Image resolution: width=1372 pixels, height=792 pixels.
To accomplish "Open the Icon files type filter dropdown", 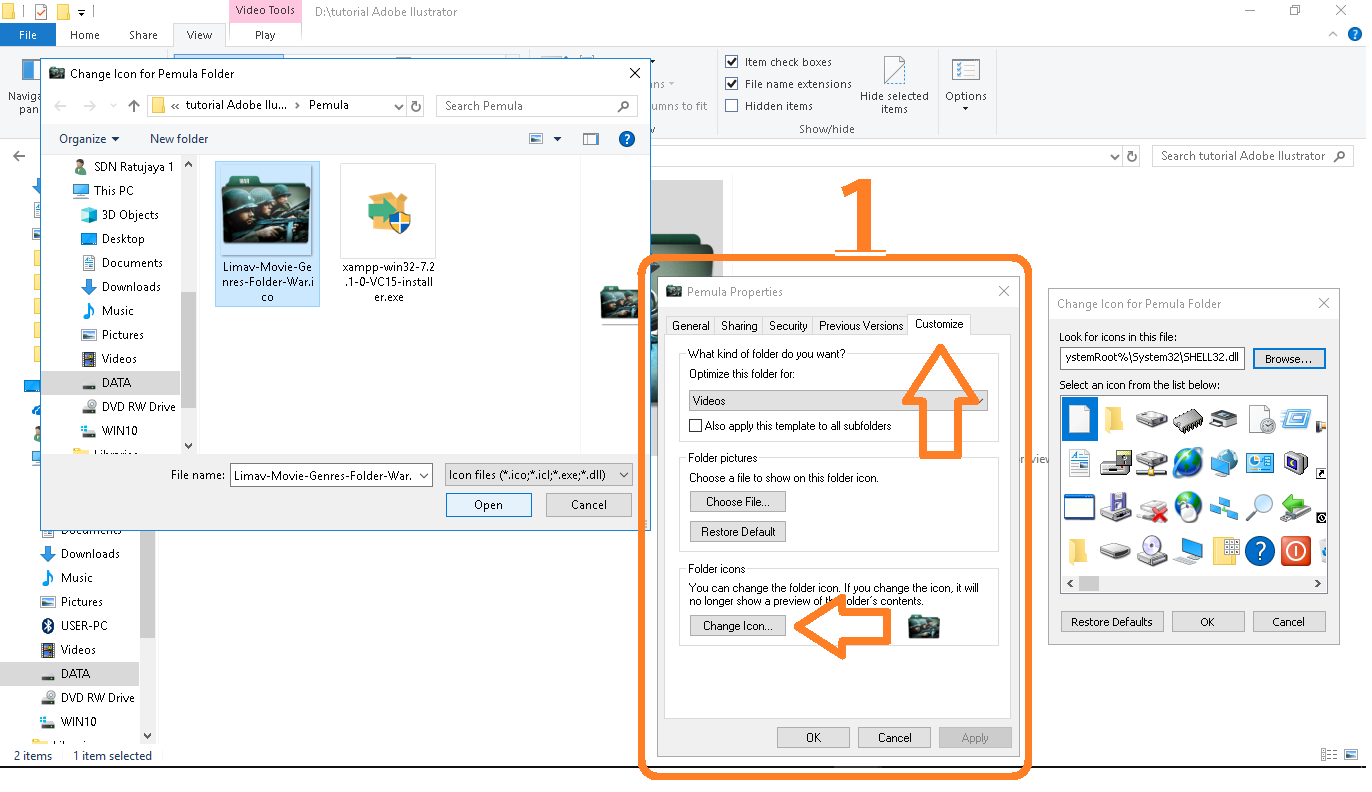I will click(539, 476).
